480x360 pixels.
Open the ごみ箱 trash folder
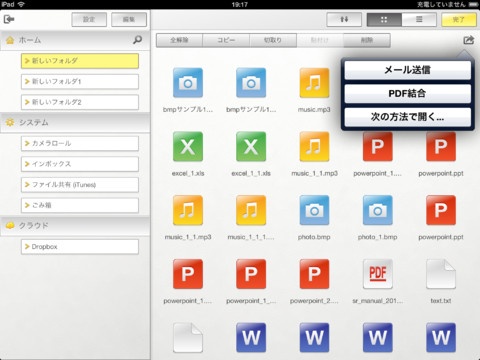[x=80, y=205]
